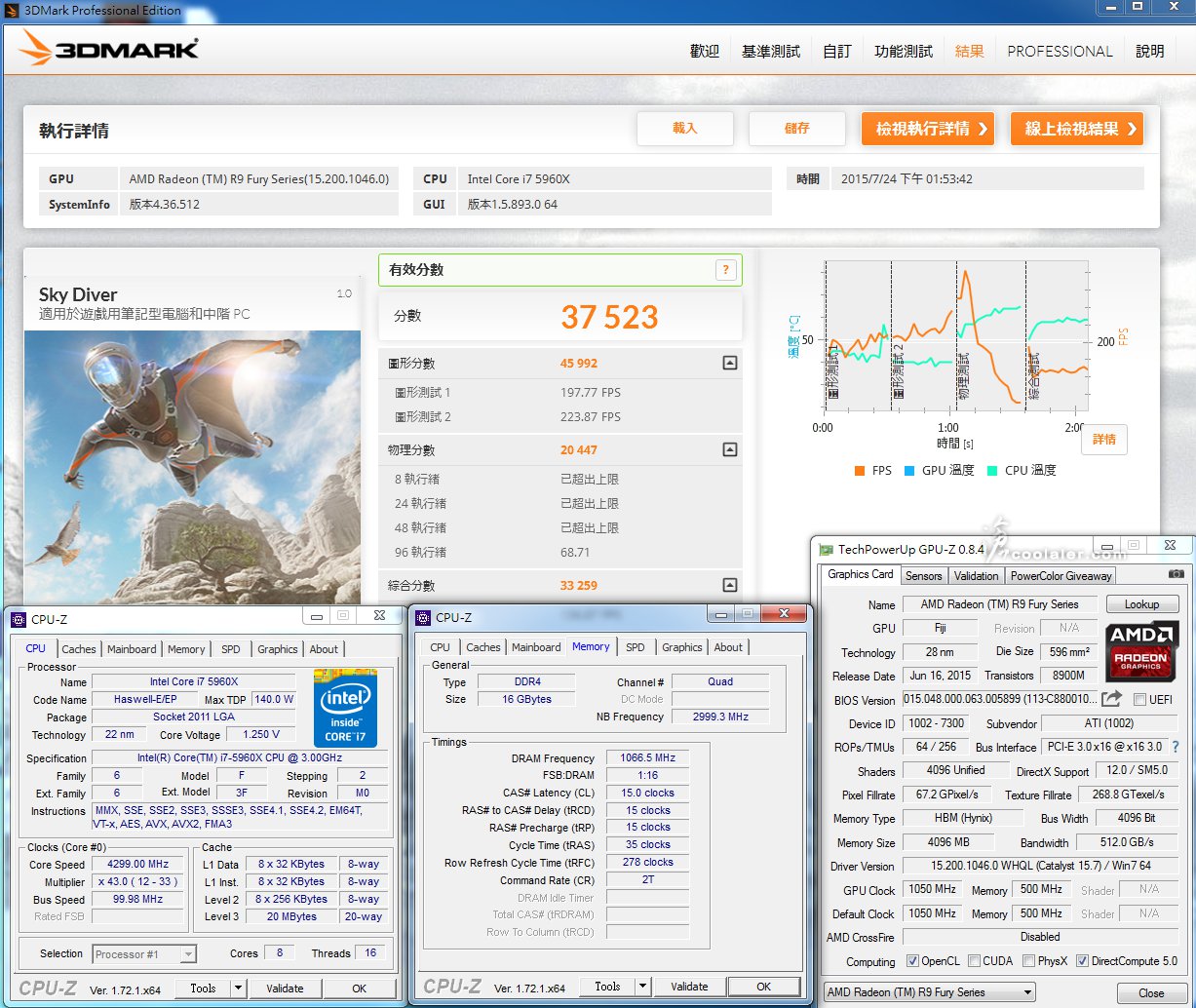The width and height of the screenshot is (1196, 1008).
Task: Click the 載入 button
Action: (685, 128)
